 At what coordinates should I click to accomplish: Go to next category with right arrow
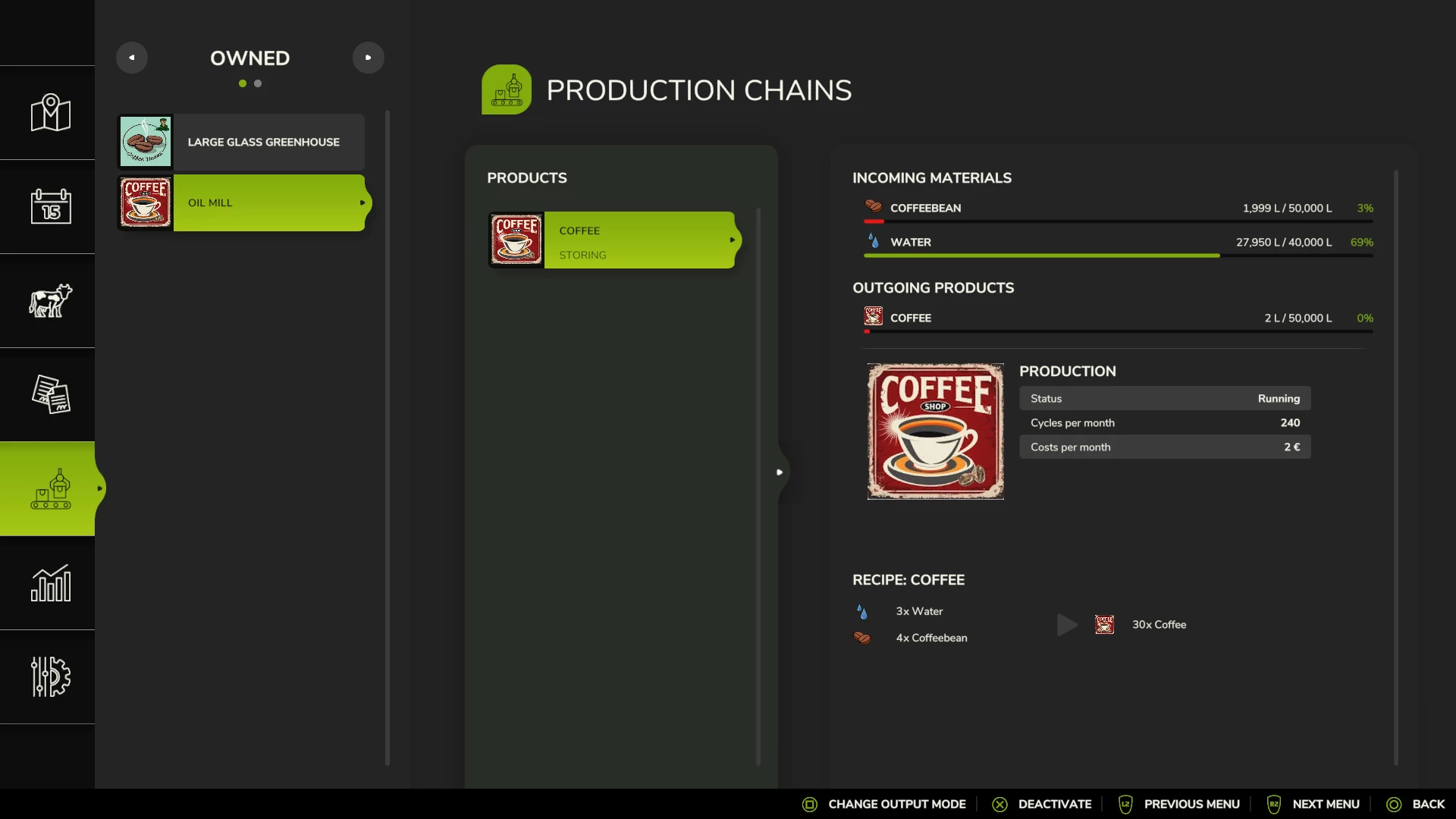[x=369, y=58]
